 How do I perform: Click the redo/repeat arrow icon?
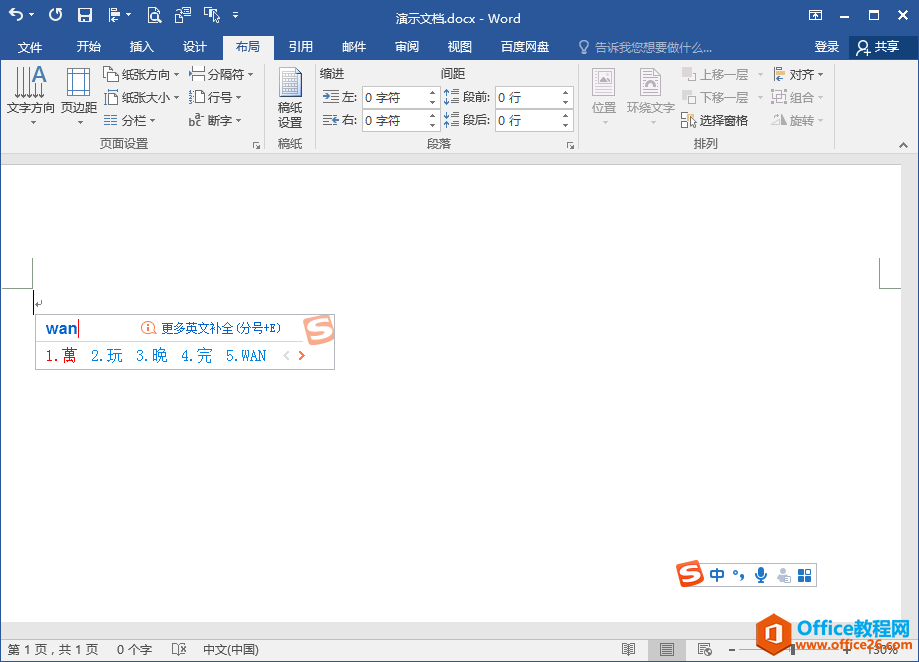coord(55,15)
